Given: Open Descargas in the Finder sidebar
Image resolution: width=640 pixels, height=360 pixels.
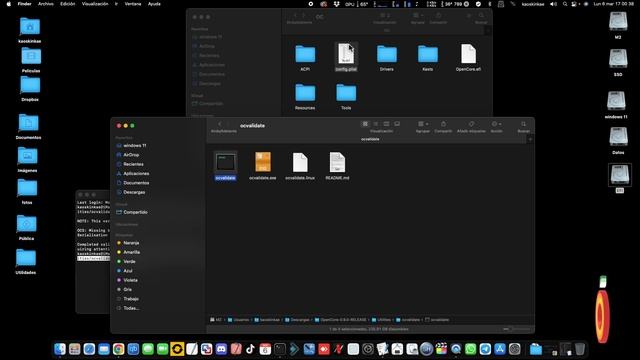Looking at the screenshot, I should 134,192.
